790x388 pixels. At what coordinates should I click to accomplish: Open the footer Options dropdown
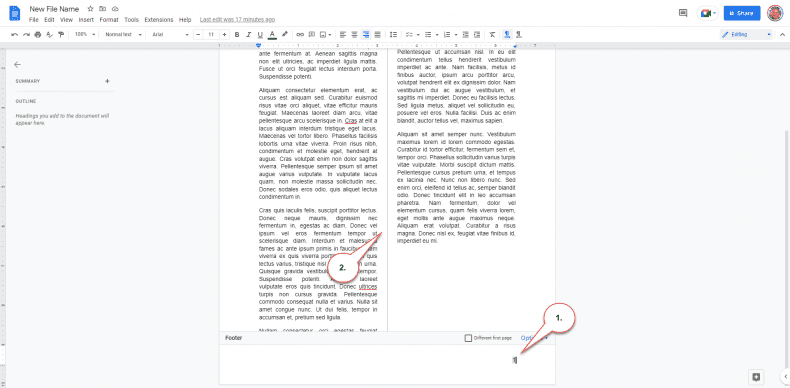(x=534, y=338)
